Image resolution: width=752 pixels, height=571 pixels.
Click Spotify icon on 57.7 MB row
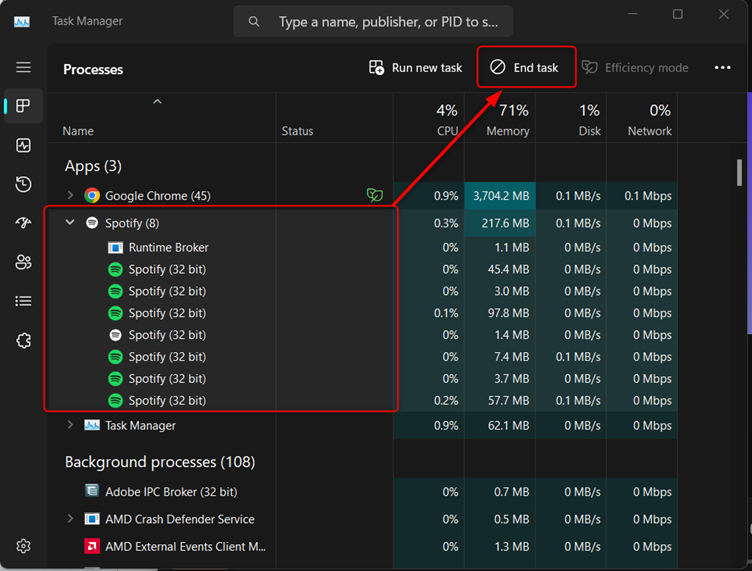coord(115,400)
